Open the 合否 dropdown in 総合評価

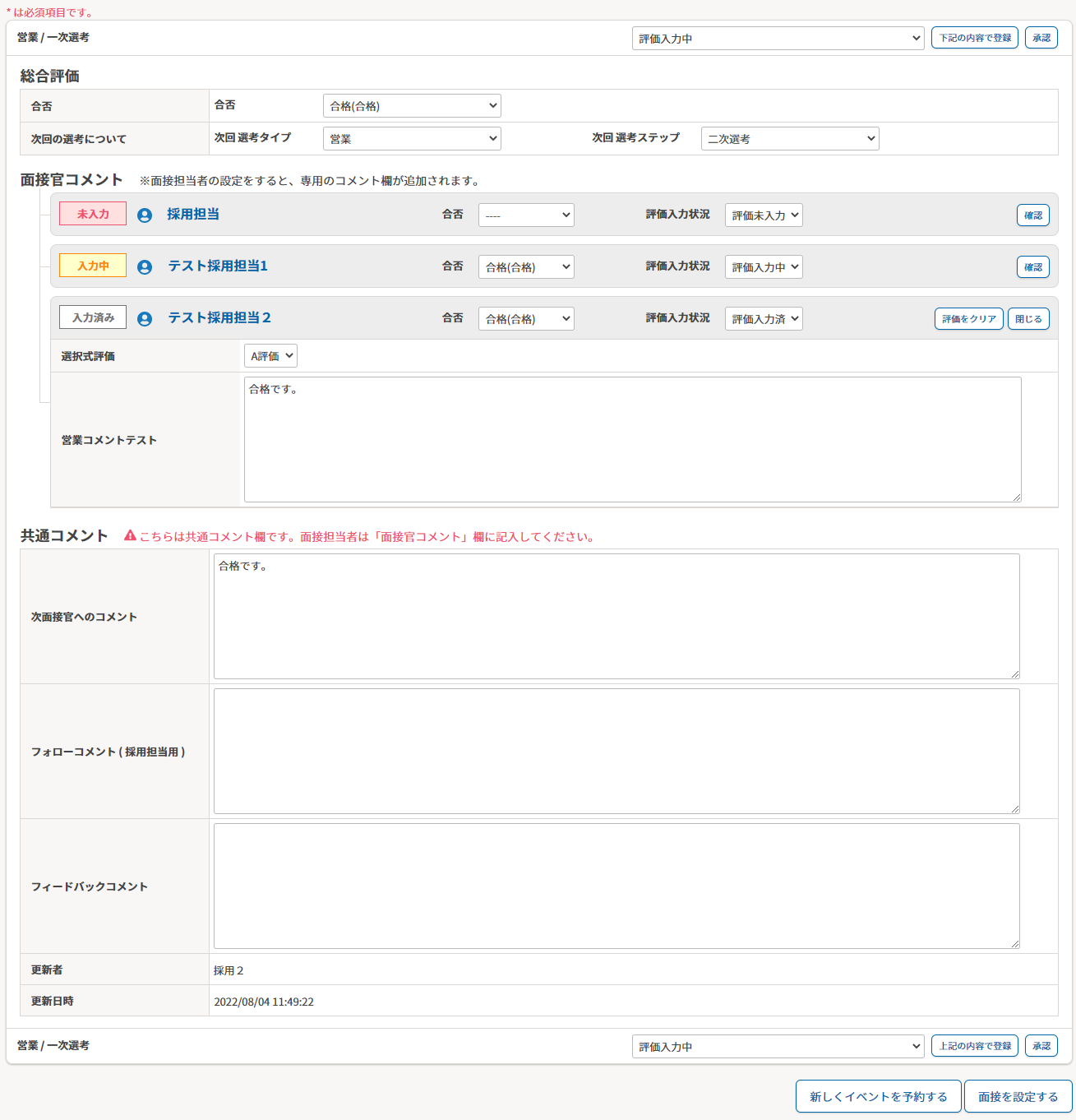pyautogui.click(x=412, y=106)
